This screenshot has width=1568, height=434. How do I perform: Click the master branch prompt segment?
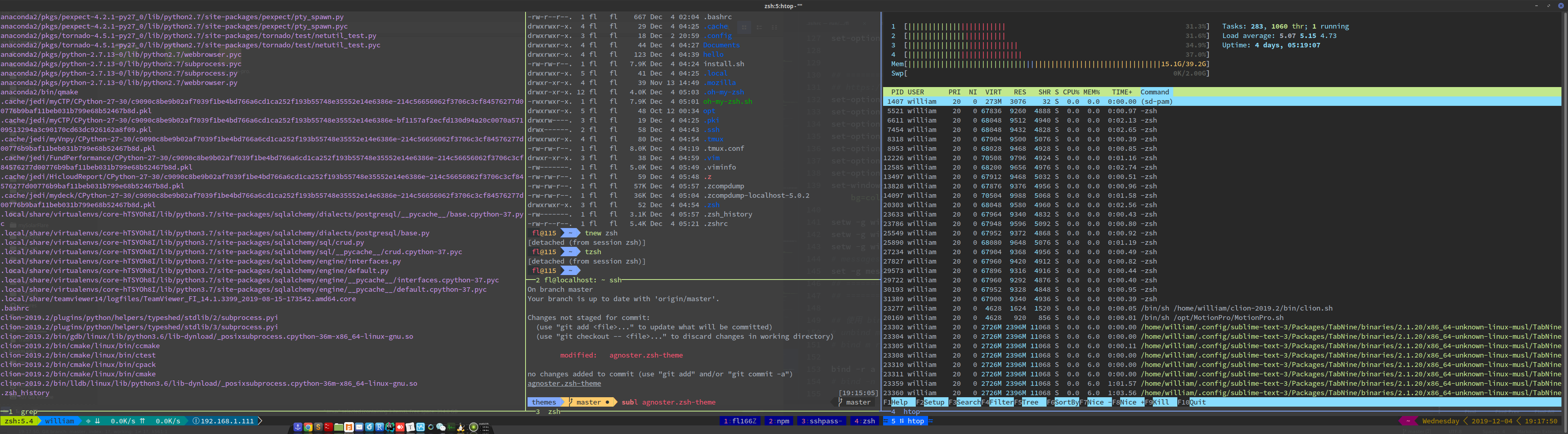(591, 403)
